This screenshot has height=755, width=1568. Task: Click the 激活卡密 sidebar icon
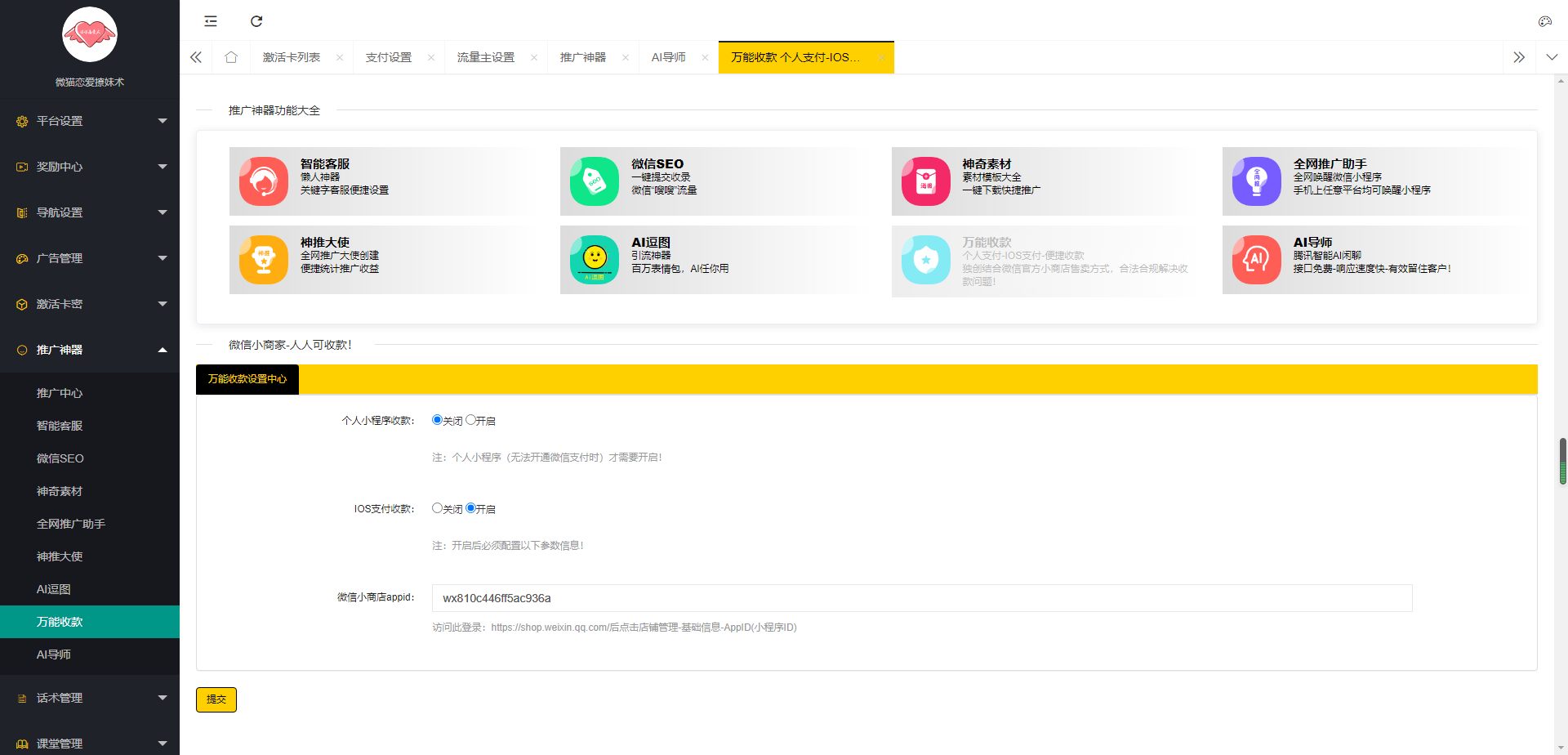[x=22, y=304]
